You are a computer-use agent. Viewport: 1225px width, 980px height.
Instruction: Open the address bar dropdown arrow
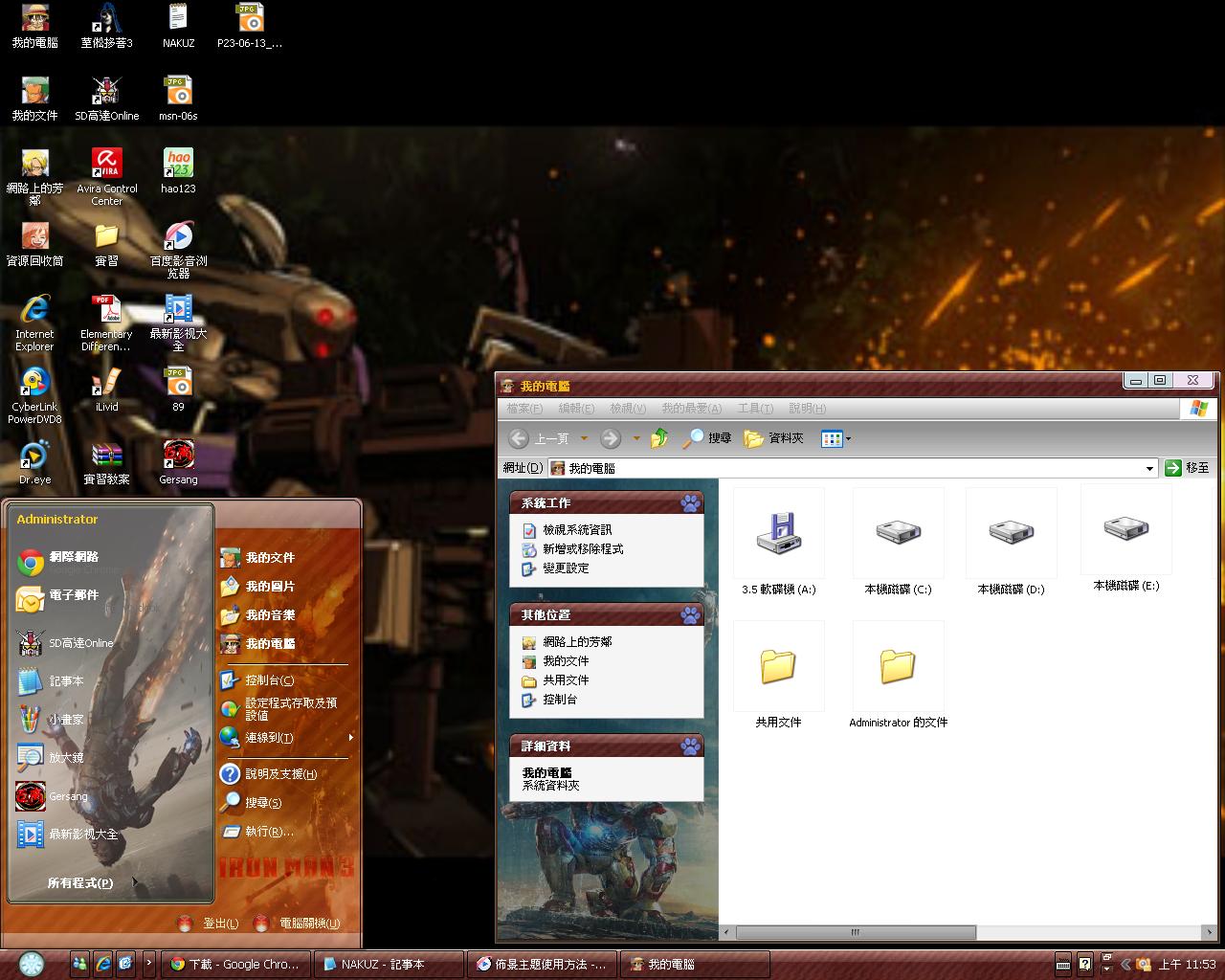(x=1149, y=468)
